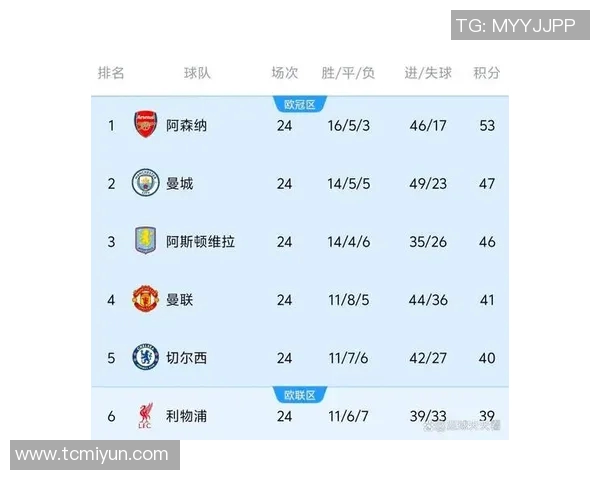Click the 胜/平/负 column header
Image resolution: width=600 pixels, height=480 pixels.
(348, 73)
